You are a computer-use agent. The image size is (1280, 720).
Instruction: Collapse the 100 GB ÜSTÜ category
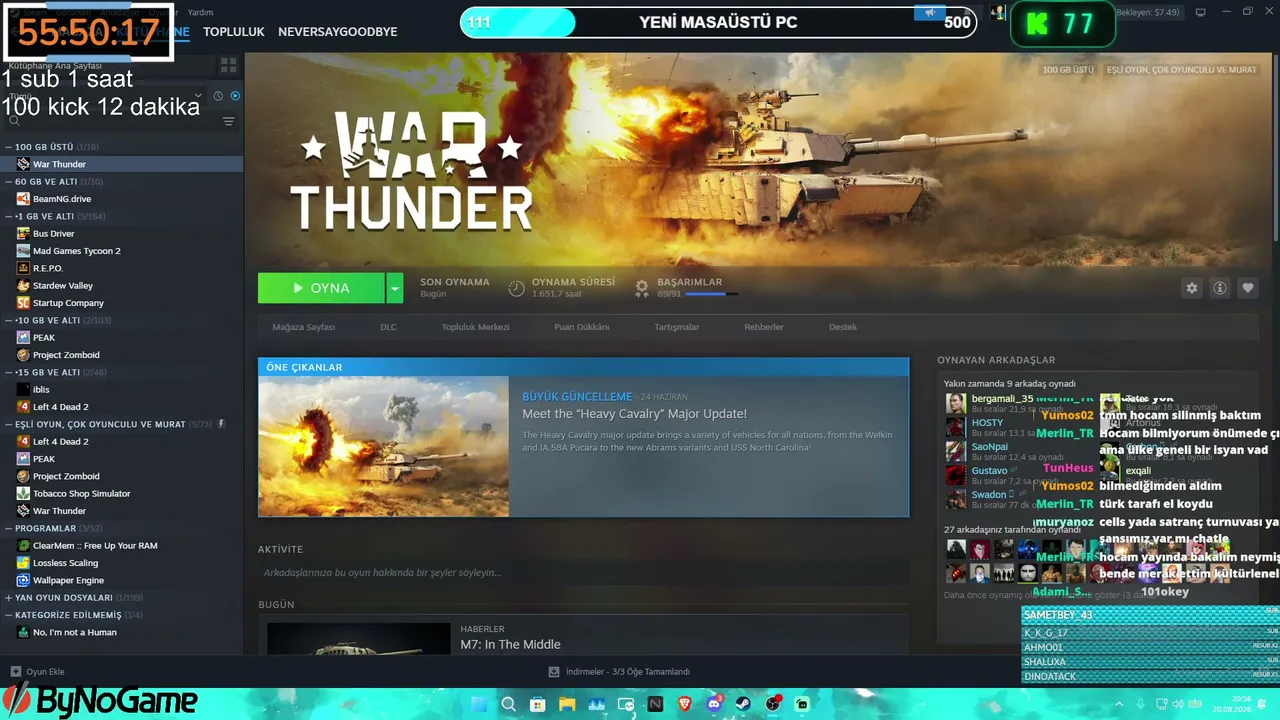tap(8, 147)
